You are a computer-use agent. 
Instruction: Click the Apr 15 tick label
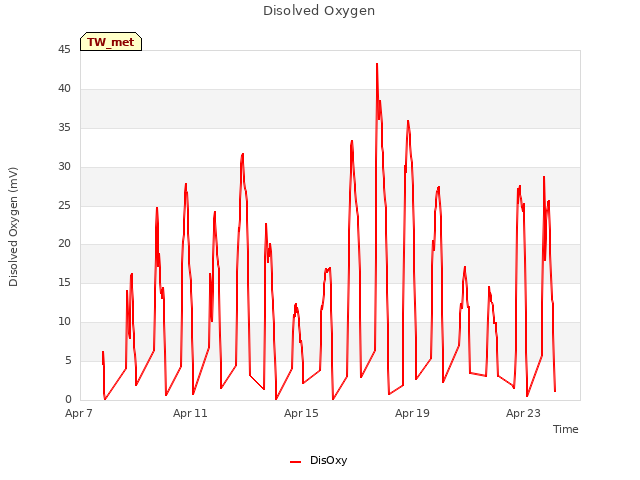pos(301,413)
